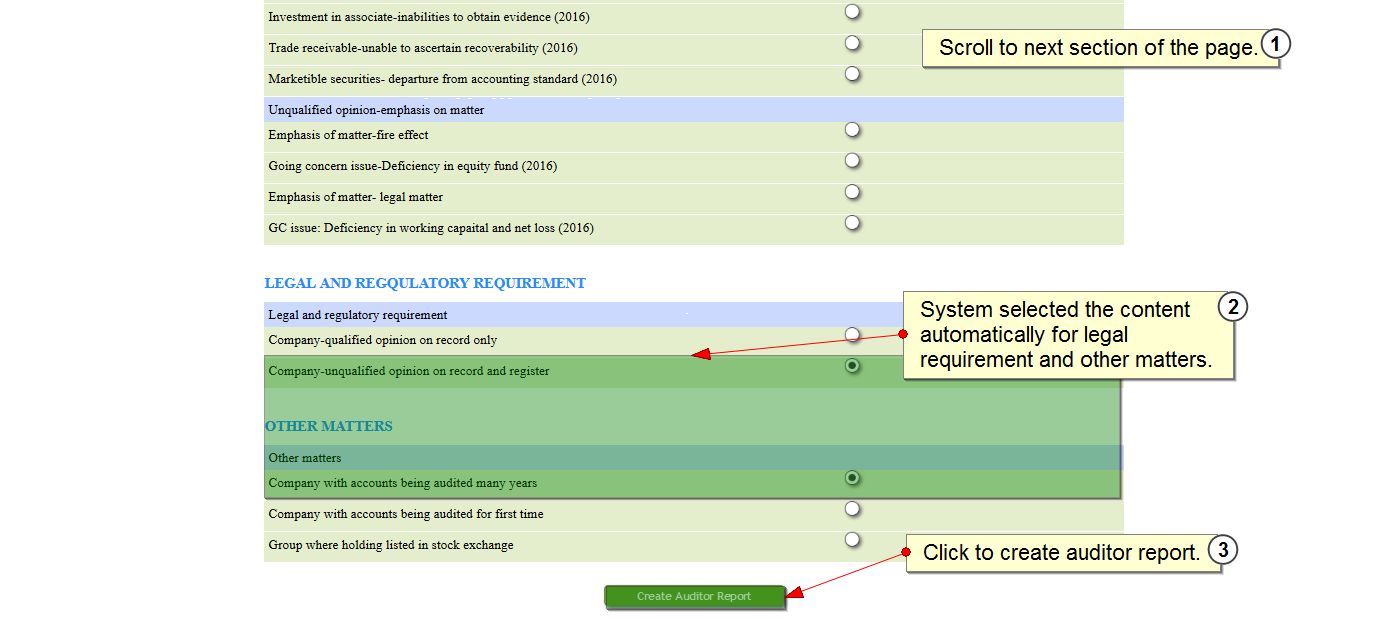Choose Marketible securities departure from accounting standard

852,74
